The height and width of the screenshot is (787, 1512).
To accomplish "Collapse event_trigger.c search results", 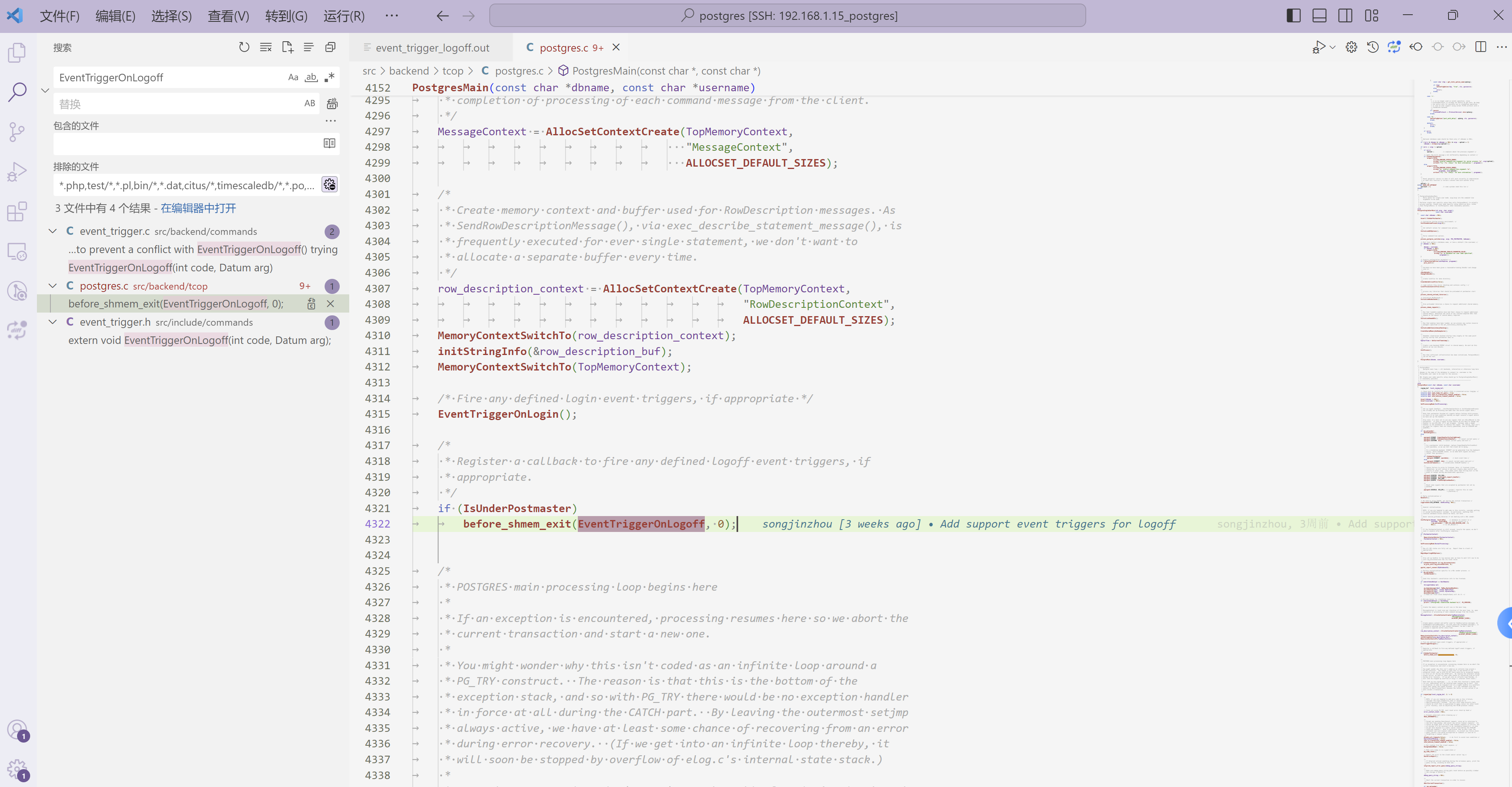I will (52, 231).
